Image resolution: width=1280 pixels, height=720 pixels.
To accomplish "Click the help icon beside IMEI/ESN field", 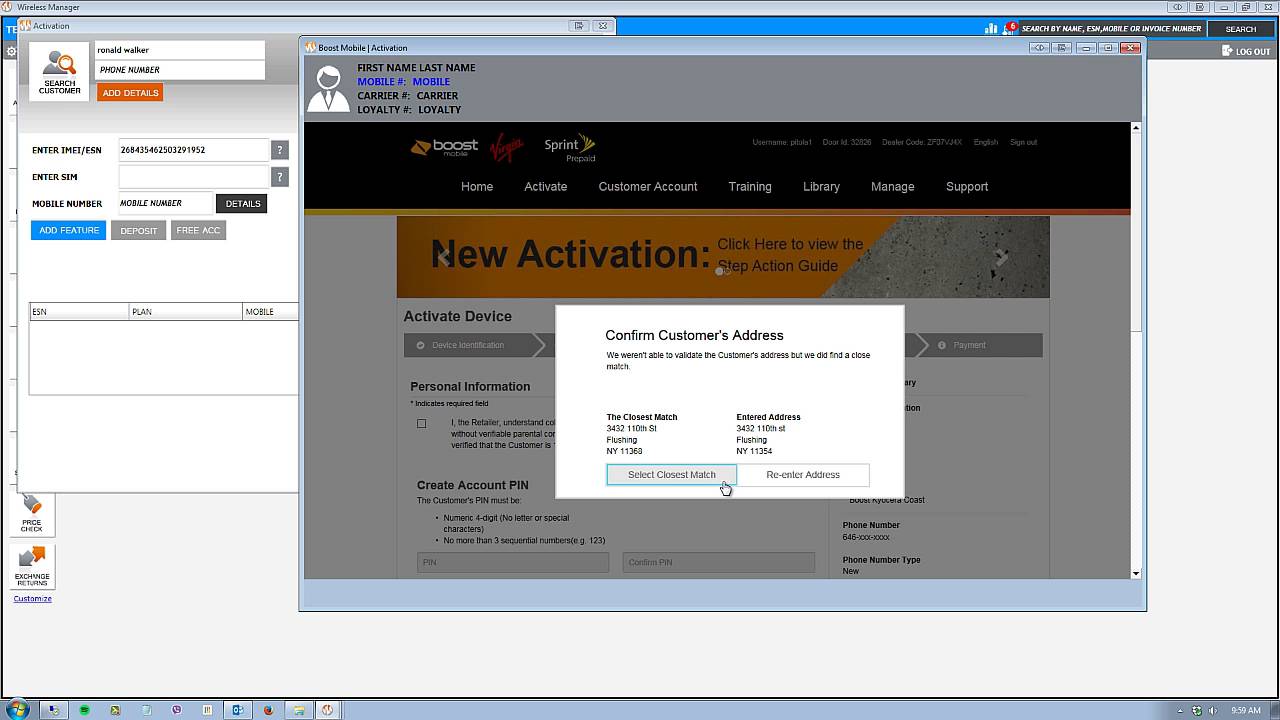I will (280, 150).
